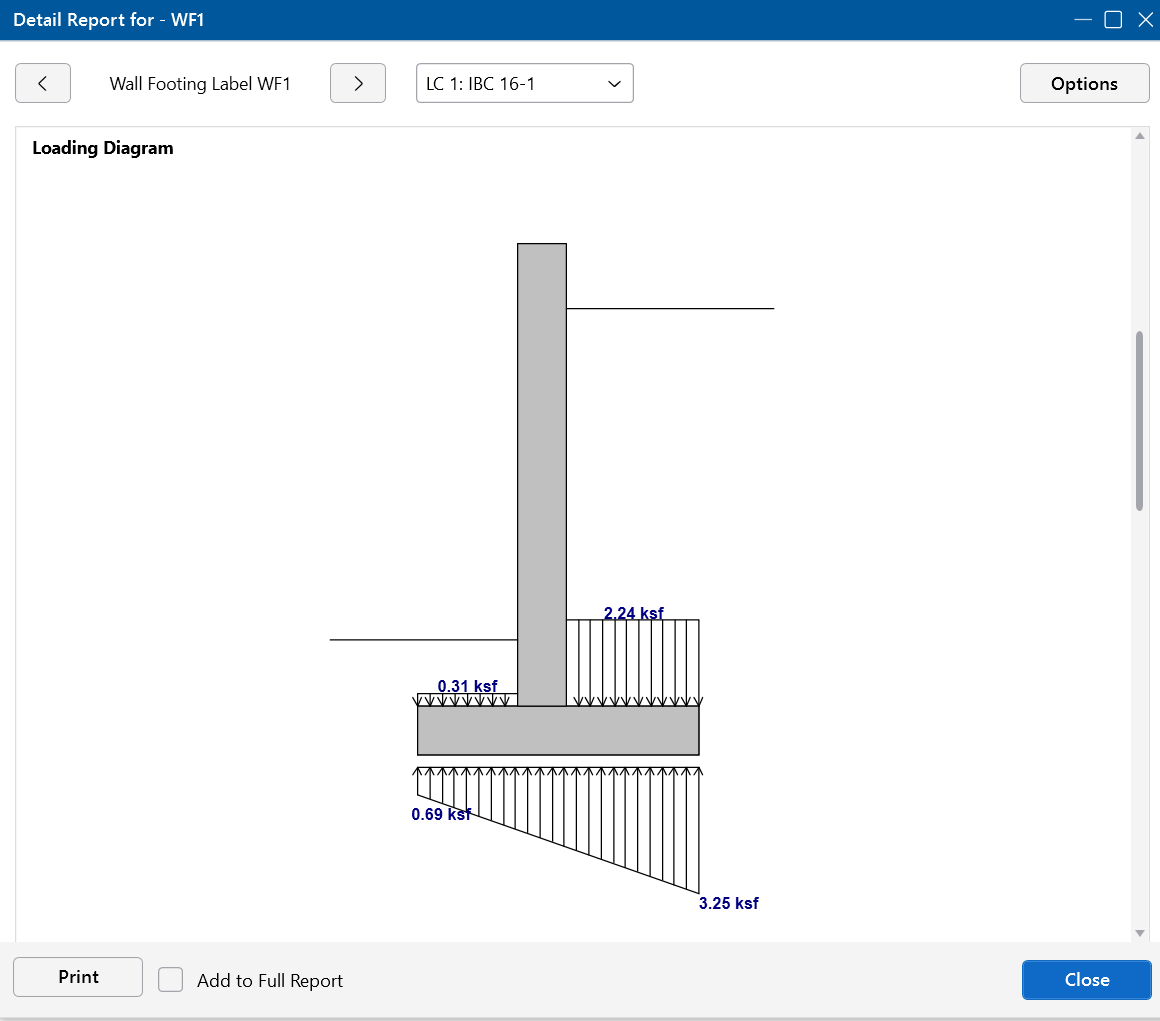Enable the Add to Full Report checkbox
The height and width of the screenshot is (1021, 1160).
[x=171, y=980]
